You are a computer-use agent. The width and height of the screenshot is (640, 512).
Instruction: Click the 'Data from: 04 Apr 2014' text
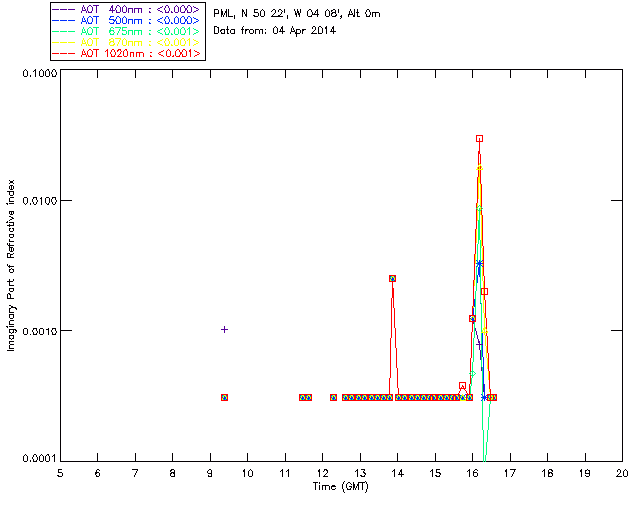274,31
